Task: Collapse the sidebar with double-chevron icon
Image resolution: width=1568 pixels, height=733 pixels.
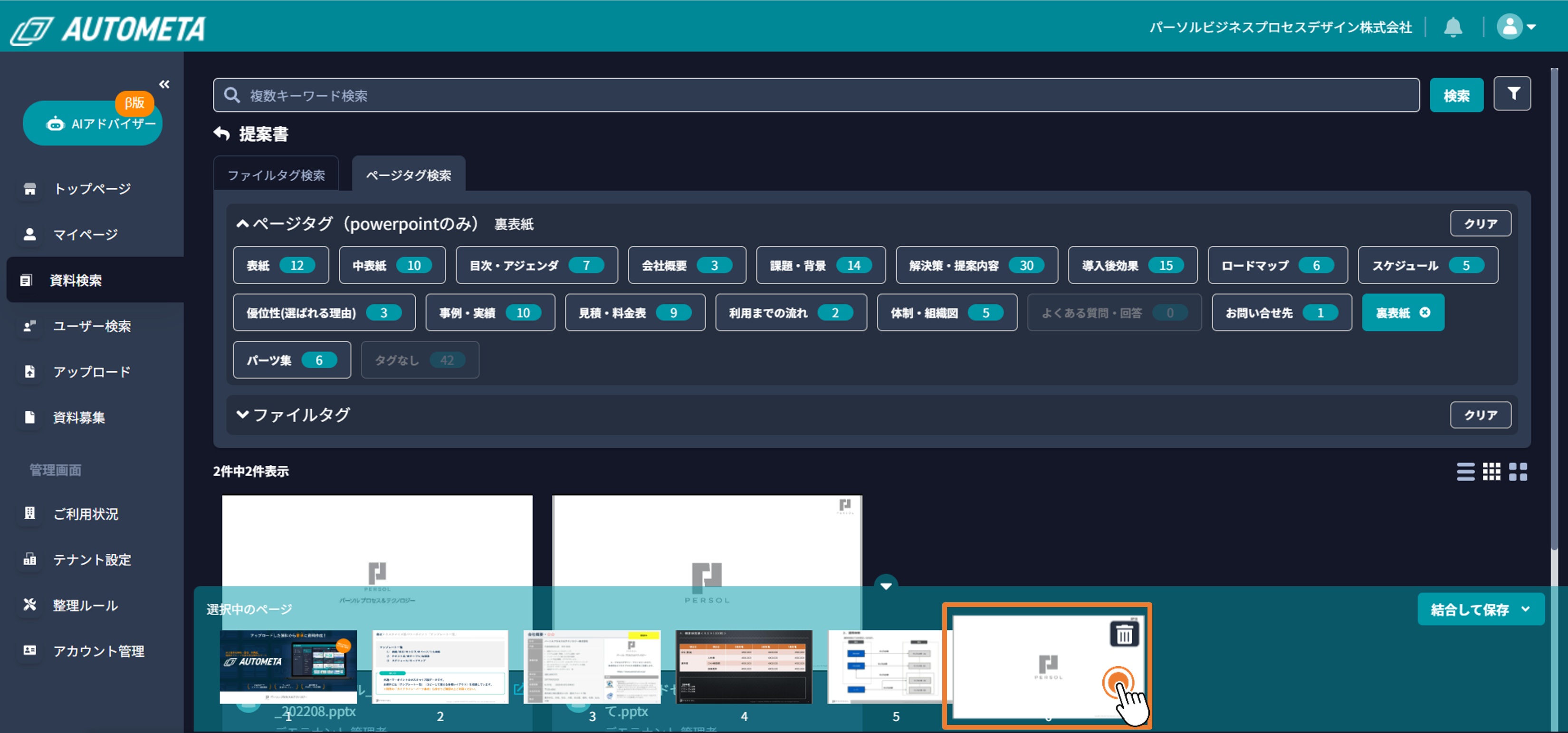Action: point(164,84)
